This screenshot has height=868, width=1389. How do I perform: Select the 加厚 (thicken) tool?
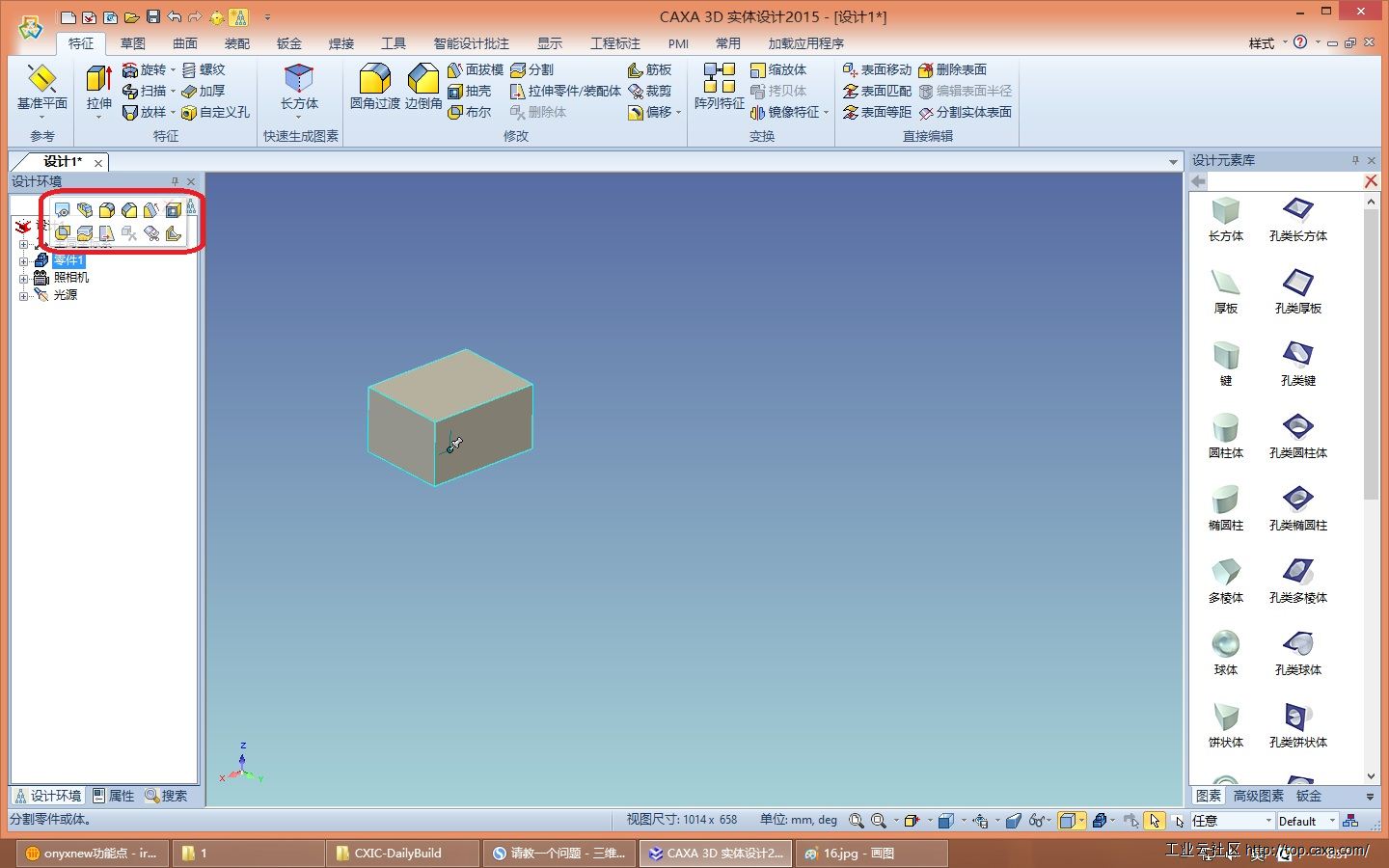(x=204, y=91)
